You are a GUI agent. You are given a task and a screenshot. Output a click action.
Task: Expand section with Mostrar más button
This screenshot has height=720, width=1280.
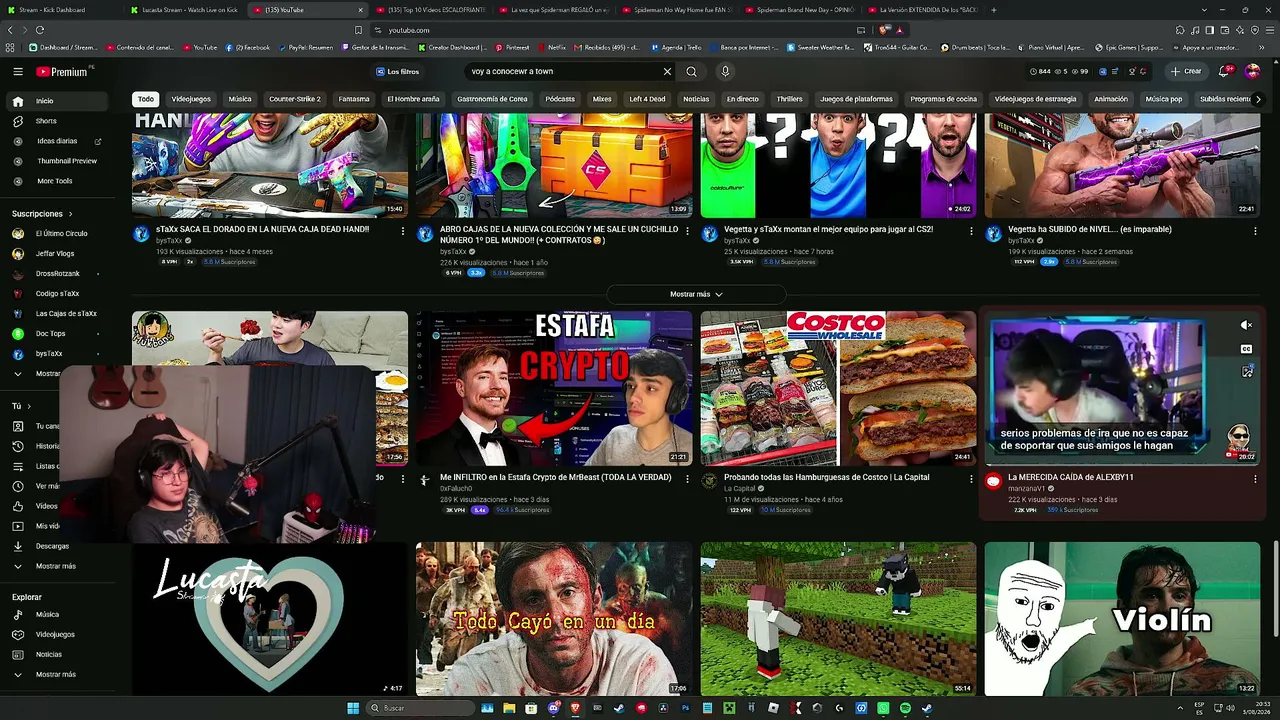(696, 294)
